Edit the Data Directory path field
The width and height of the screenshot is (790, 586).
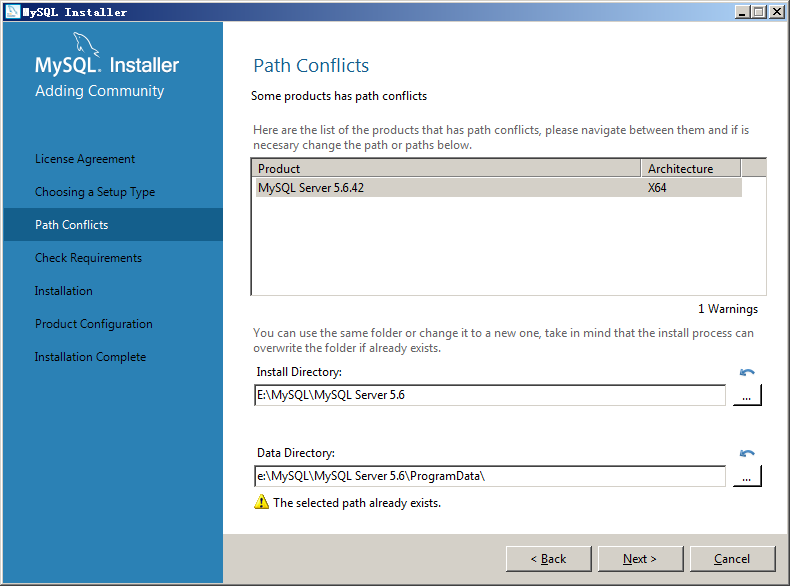490,476
